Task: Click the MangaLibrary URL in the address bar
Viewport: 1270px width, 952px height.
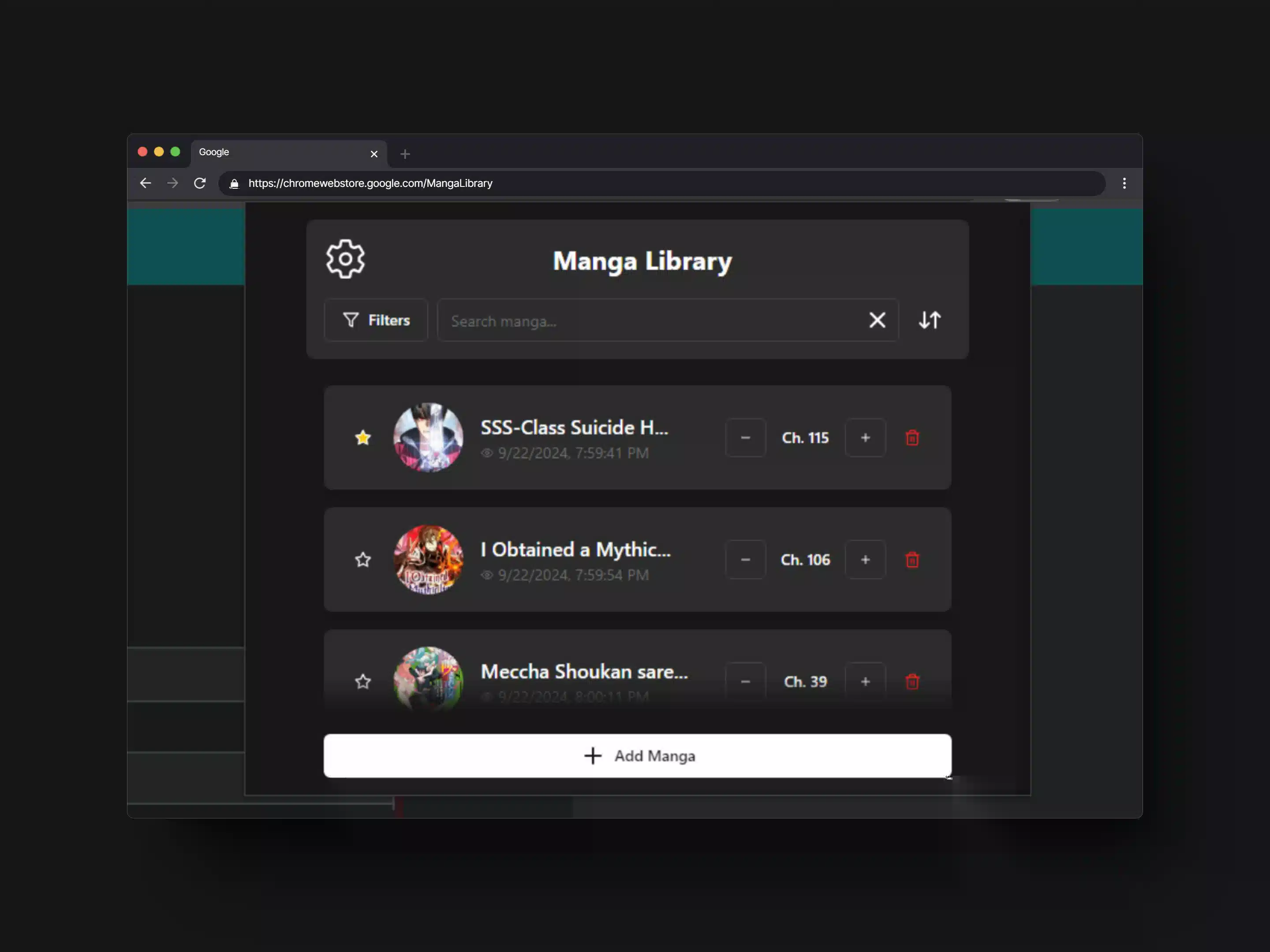Action: click(370, 183)
